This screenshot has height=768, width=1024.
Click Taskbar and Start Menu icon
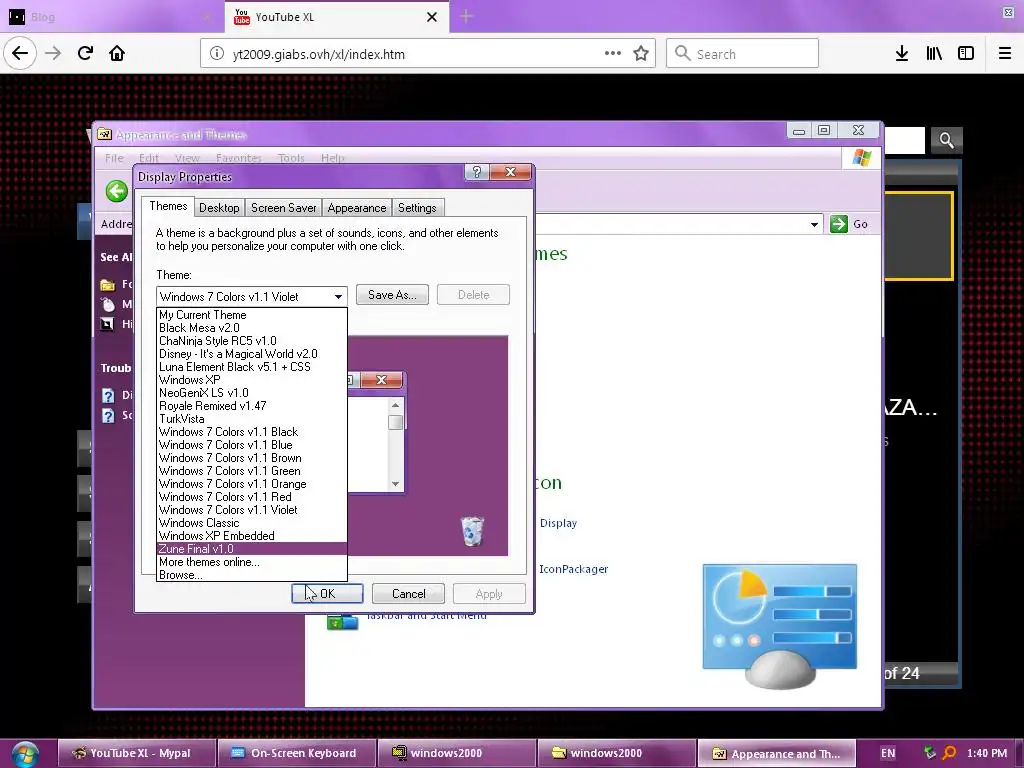343,620
